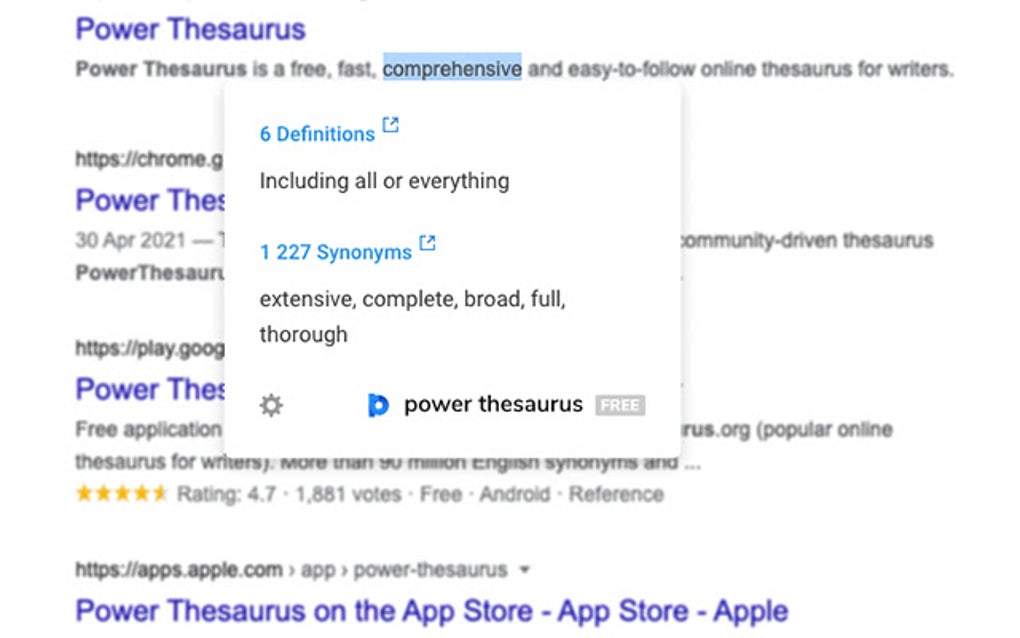This screenshot has width=1020, height=638.
Task: Open definitions via its external-link icon
Action: (x=391, y=125)
